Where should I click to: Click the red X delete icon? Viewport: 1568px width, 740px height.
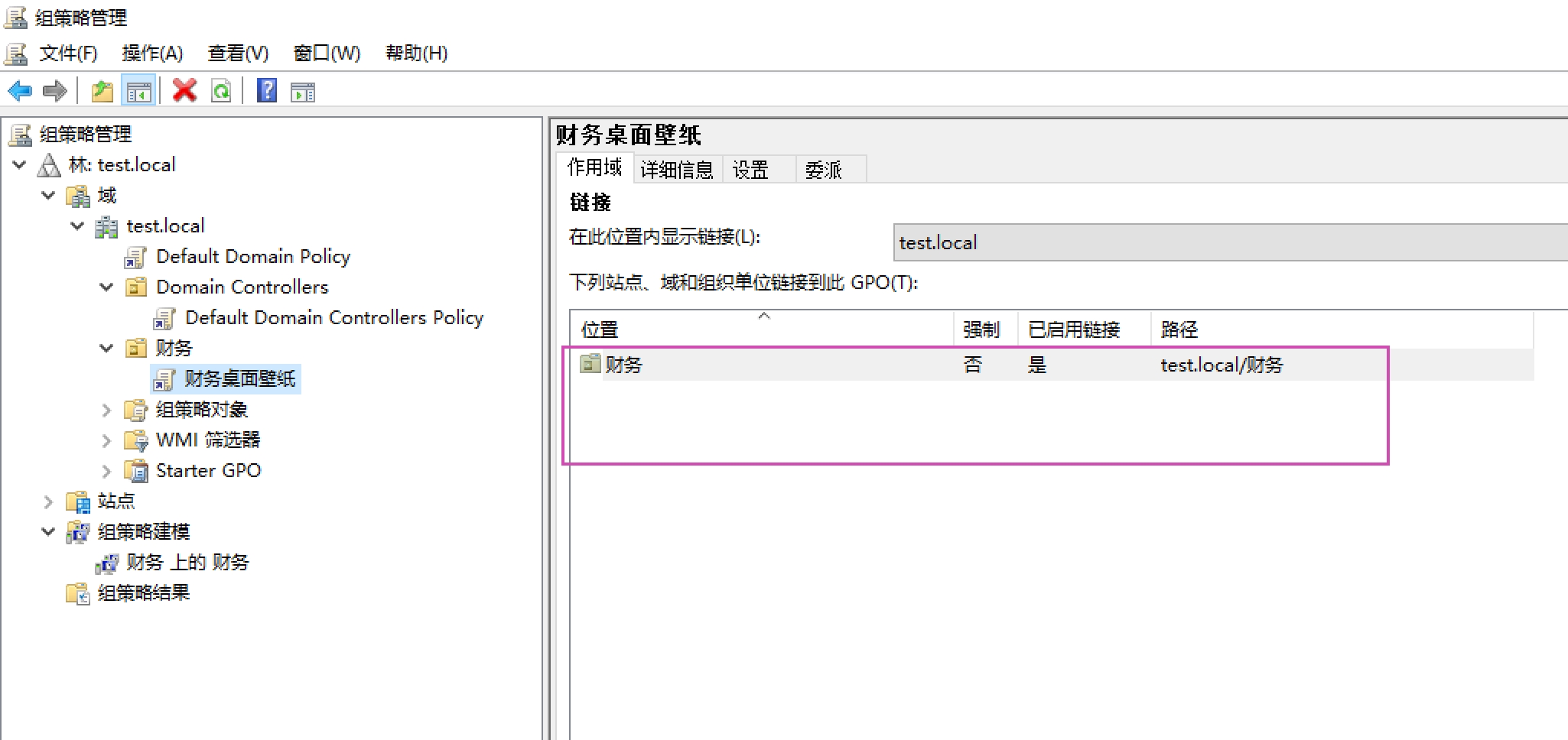click(x=184, y=91)
